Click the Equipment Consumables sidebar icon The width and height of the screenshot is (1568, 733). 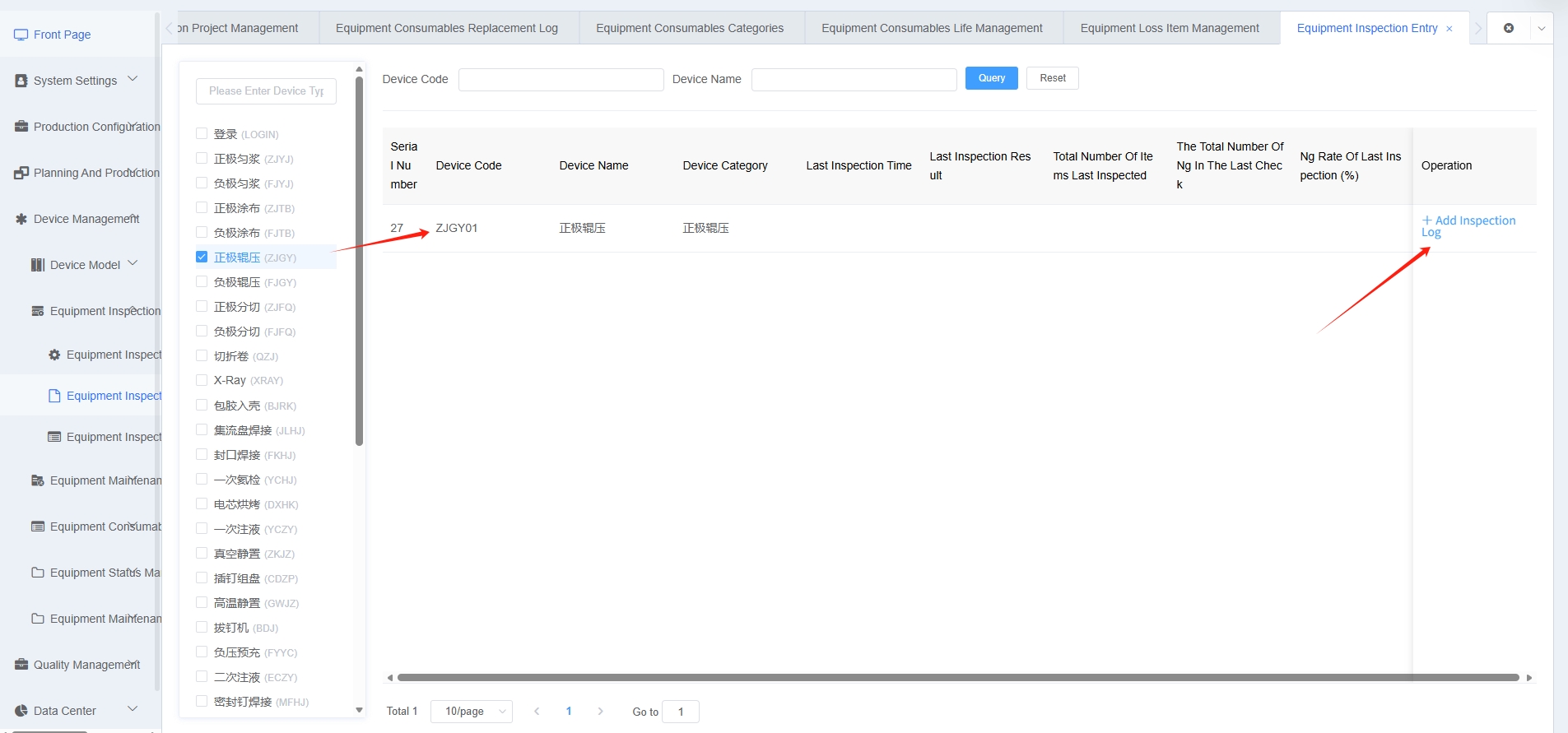(38, 527)
